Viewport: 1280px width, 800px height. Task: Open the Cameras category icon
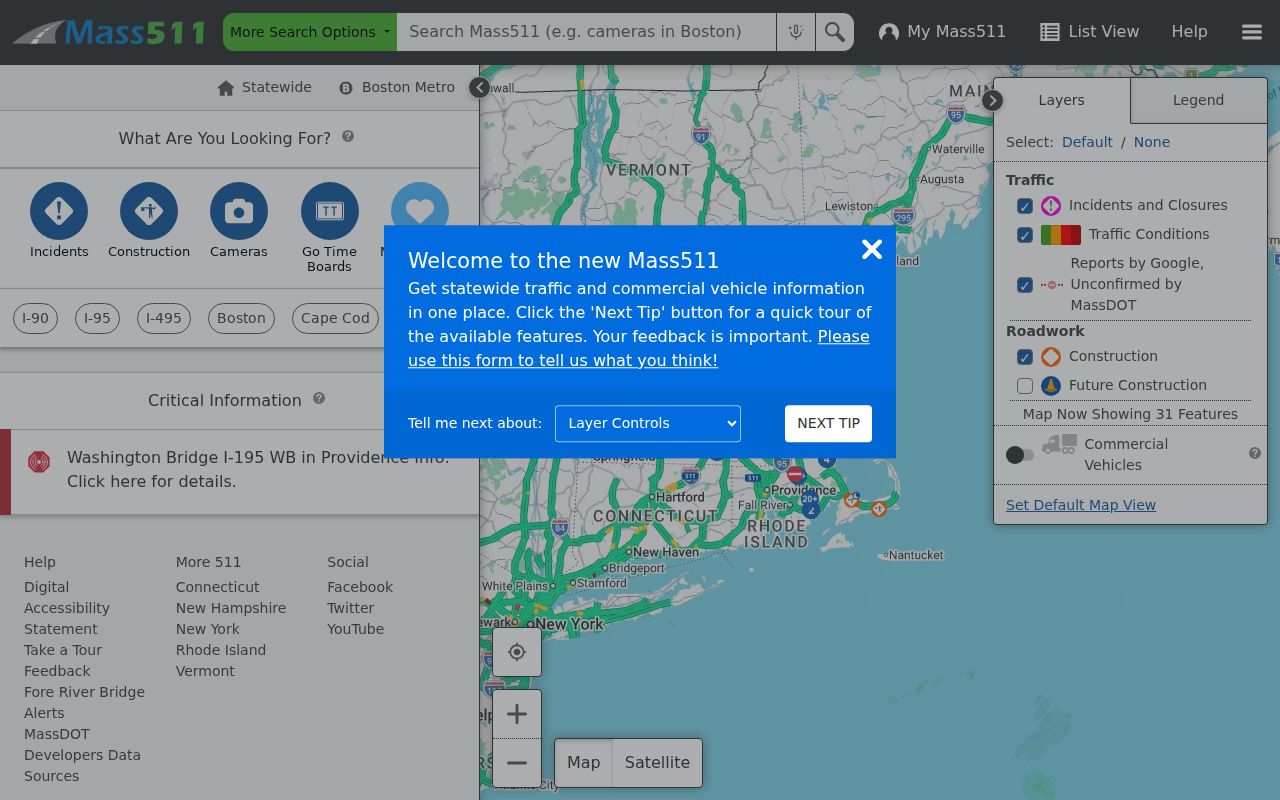tap(239, 211)
